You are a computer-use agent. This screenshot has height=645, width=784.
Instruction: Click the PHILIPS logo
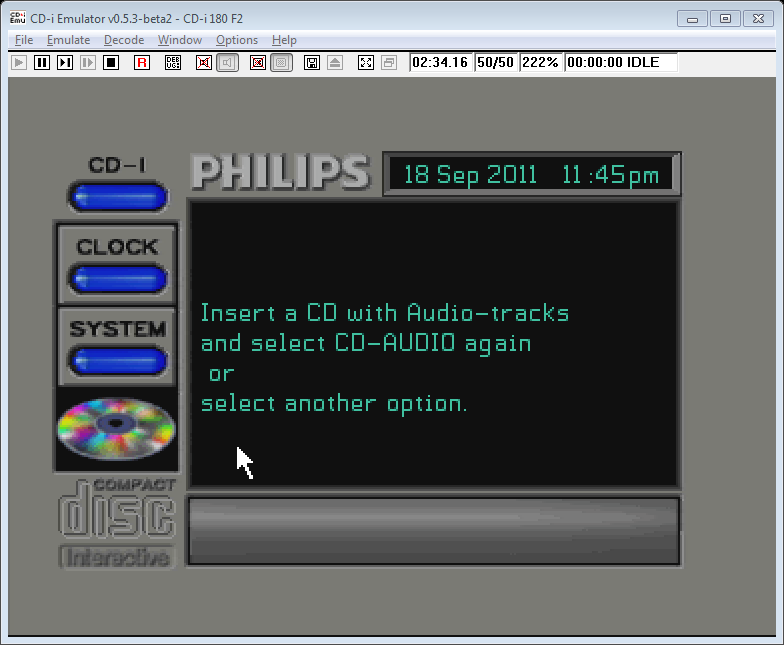280,172
